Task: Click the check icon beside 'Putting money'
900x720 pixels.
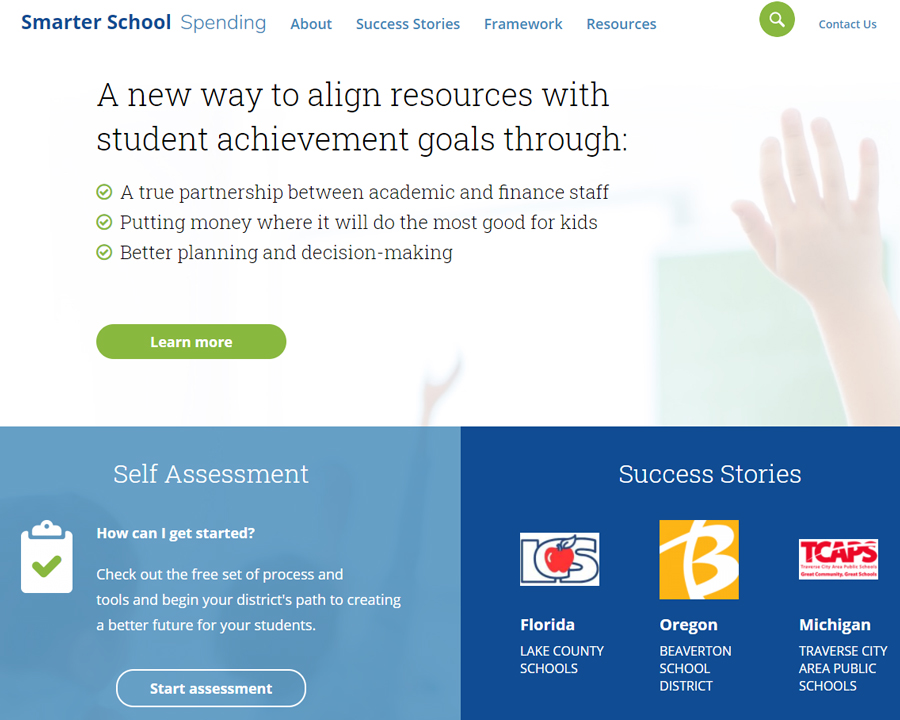Action: coord(104,222)
